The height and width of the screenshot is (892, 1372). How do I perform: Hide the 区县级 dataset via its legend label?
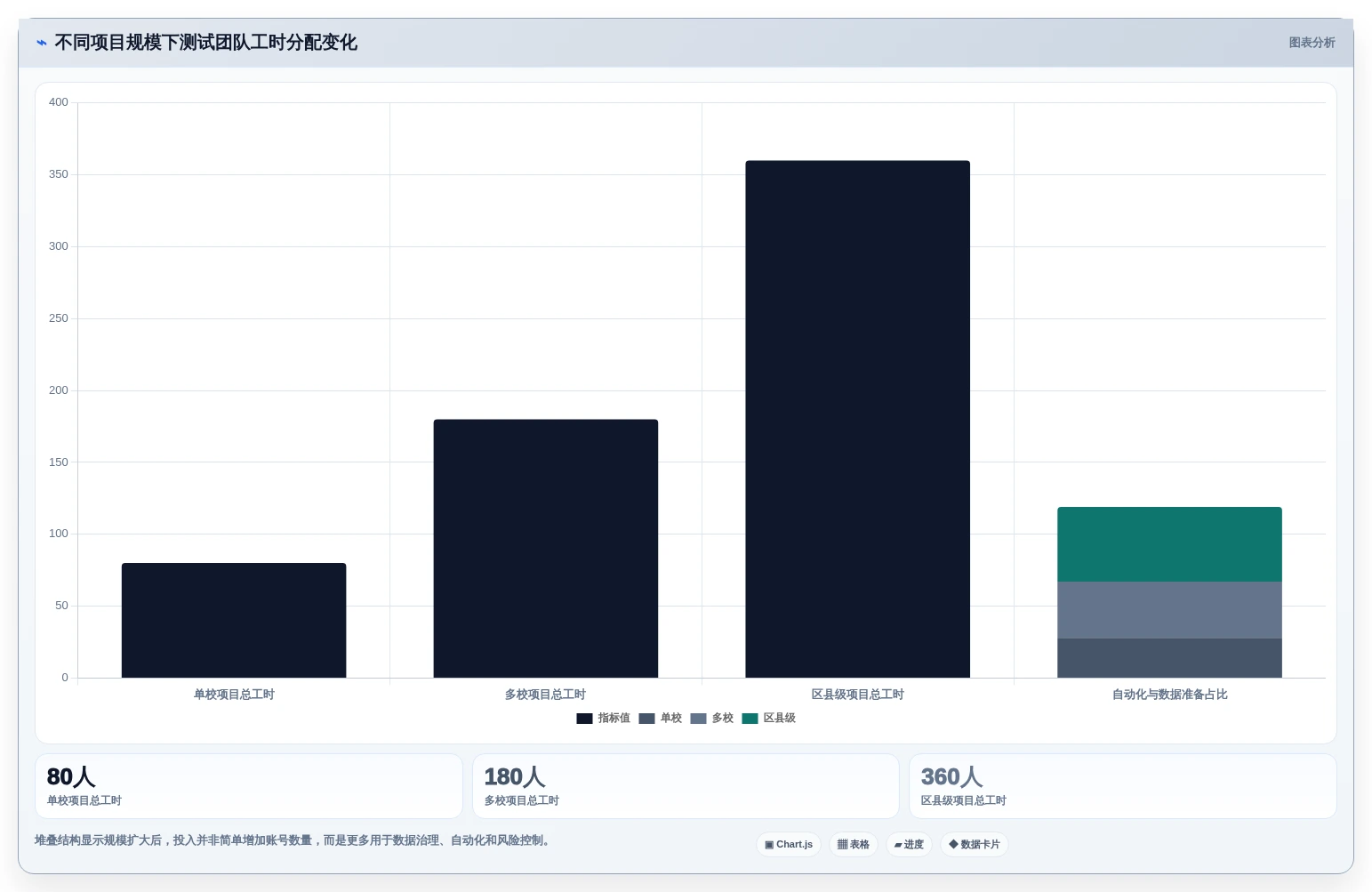(779, 719)
